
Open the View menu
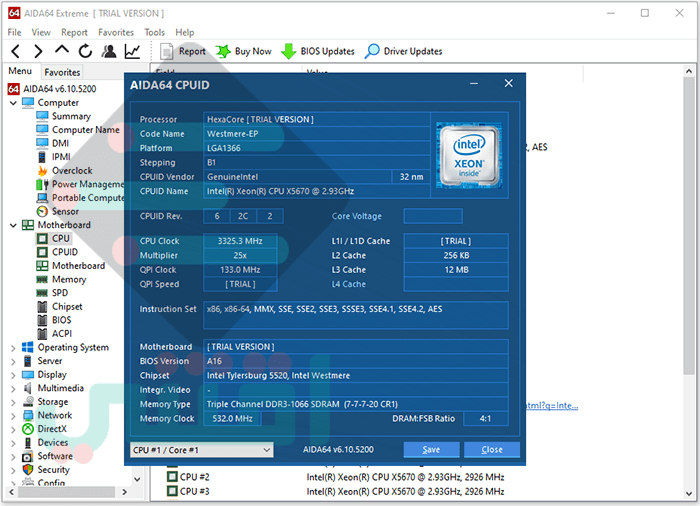click(41, 32)
